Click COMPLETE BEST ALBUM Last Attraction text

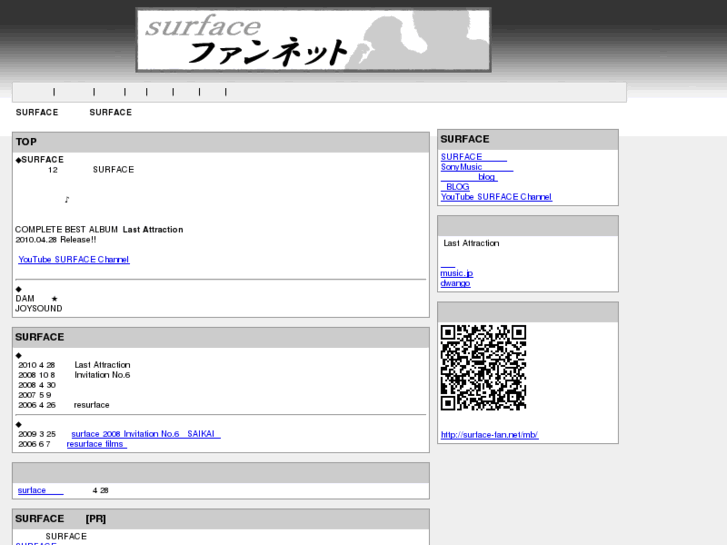[99, 230]
